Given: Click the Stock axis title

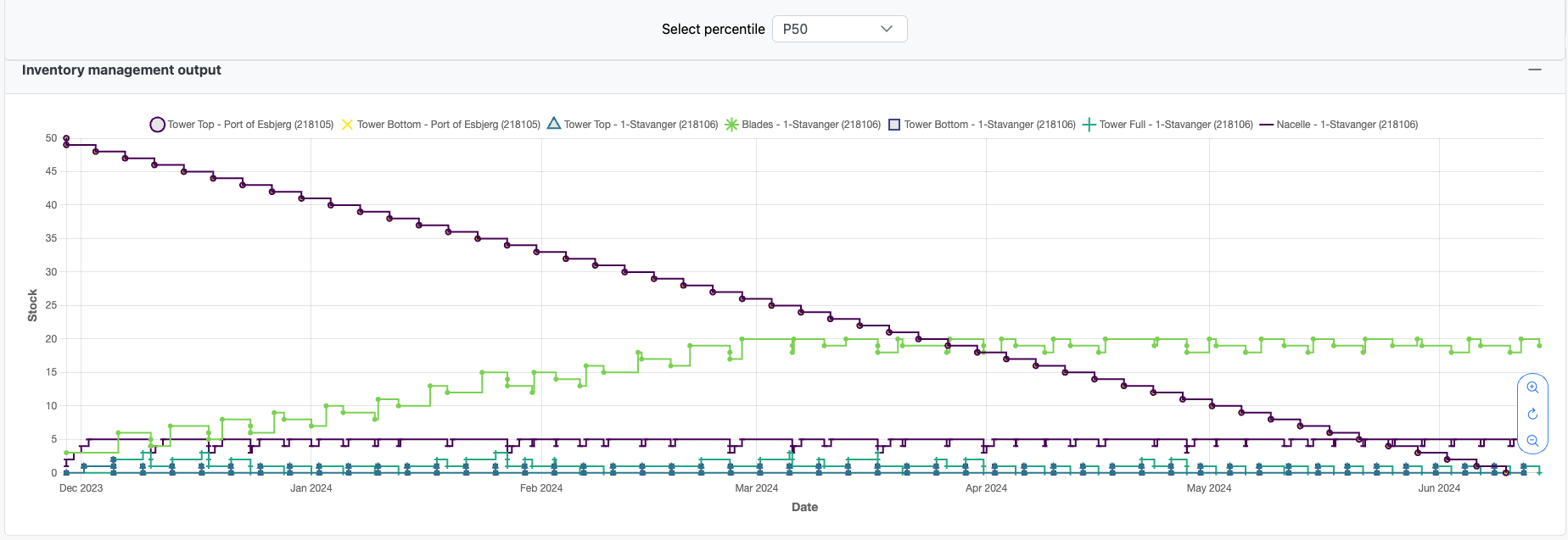Looking at the screenshot, I should (x=32, y=305).
